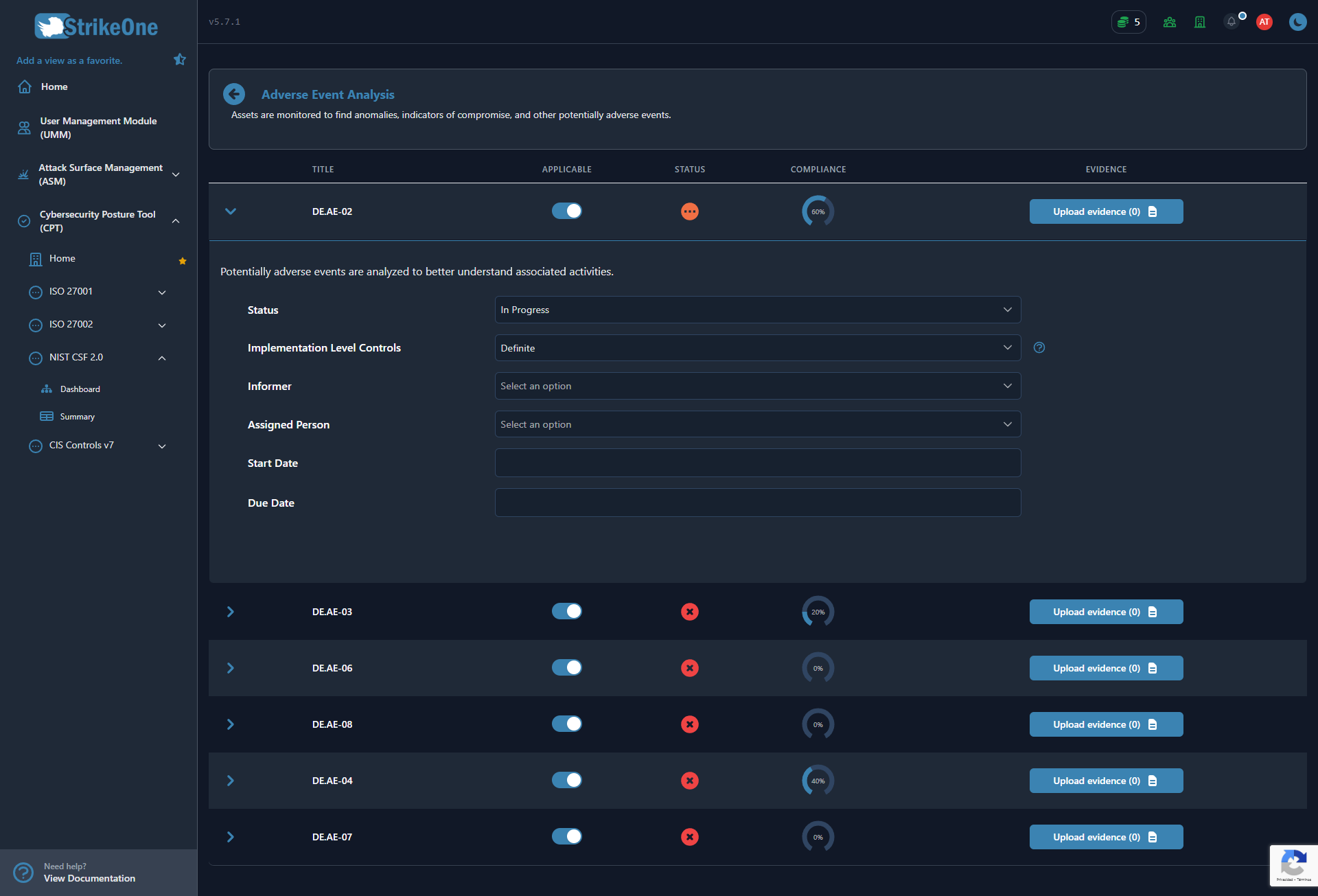Expand the DE.AE-04 row

coord(231,781)
